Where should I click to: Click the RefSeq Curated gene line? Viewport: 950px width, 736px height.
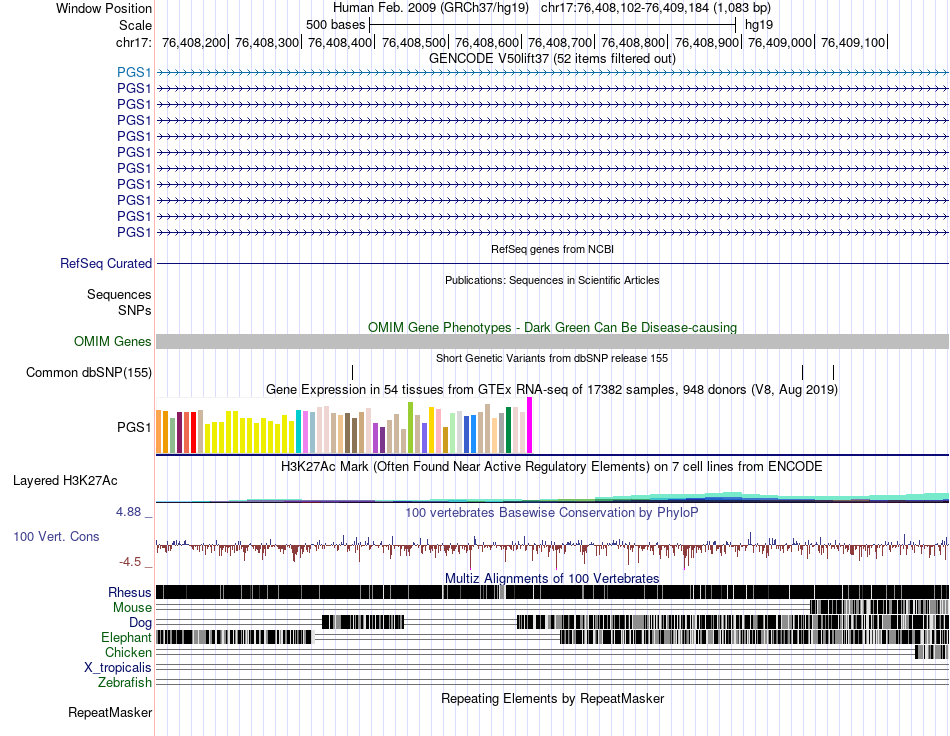(552, 264)
